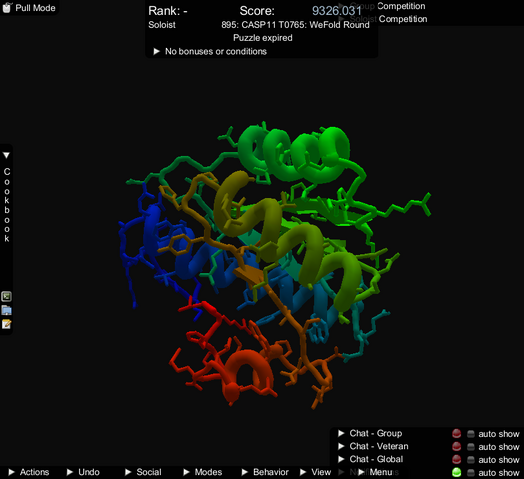The width and height of the screenshot is (524, 479).
Task: Open the cookbook blue folder icon
Action: coord(6,310)
